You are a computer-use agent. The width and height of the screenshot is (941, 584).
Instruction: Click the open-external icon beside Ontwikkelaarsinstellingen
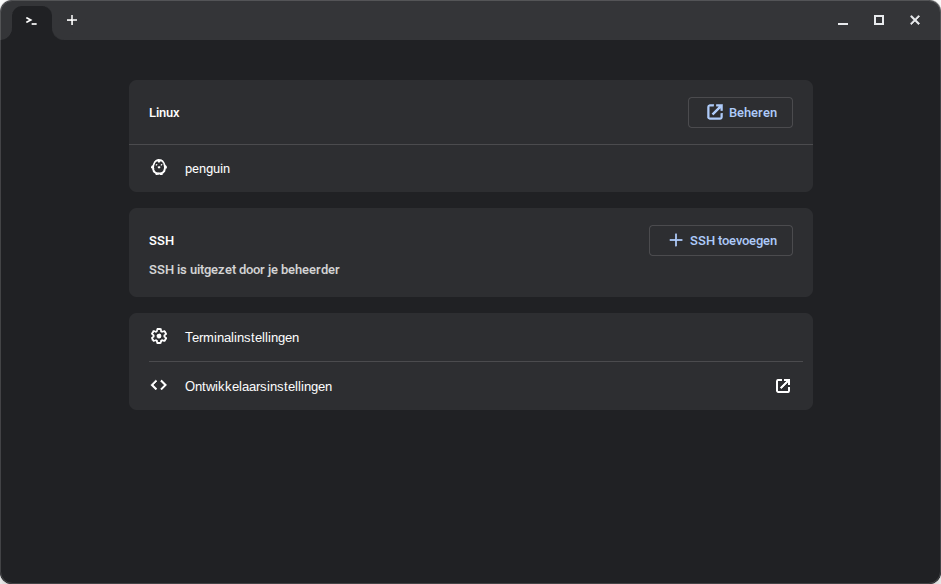[783, 386]
